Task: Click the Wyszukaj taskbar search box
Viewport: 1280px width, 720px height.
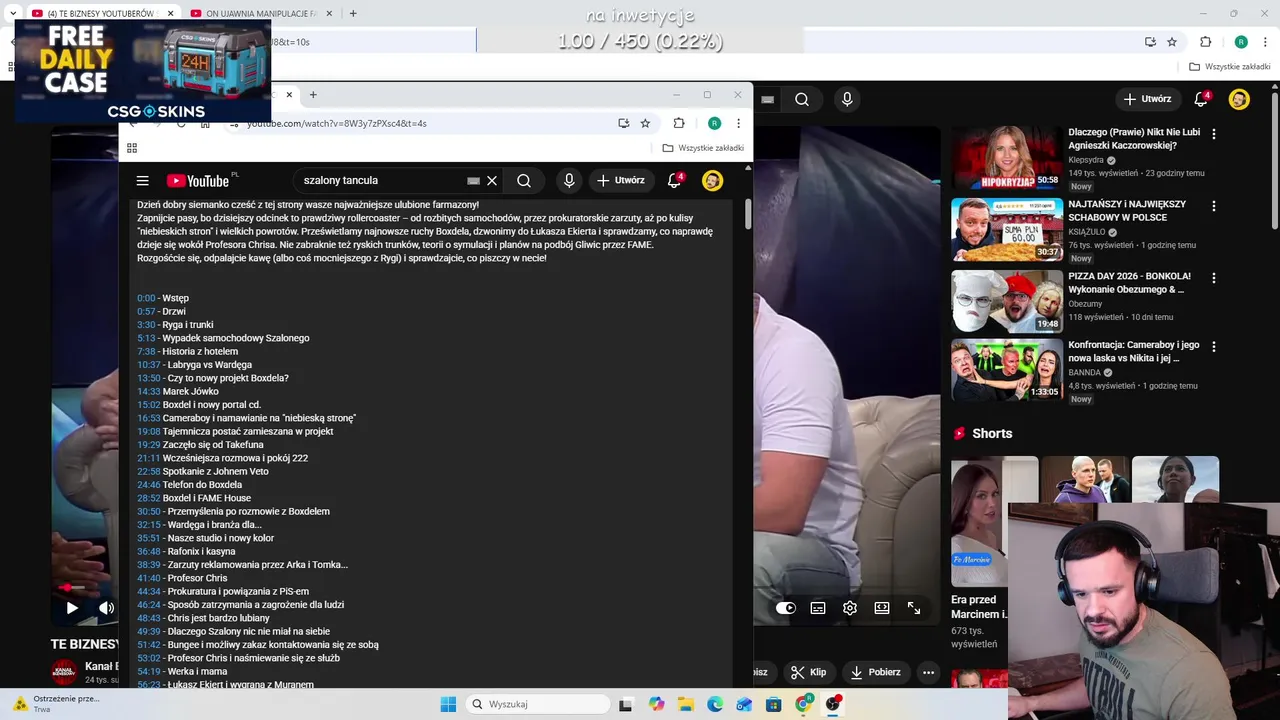Action: point(538,704)
